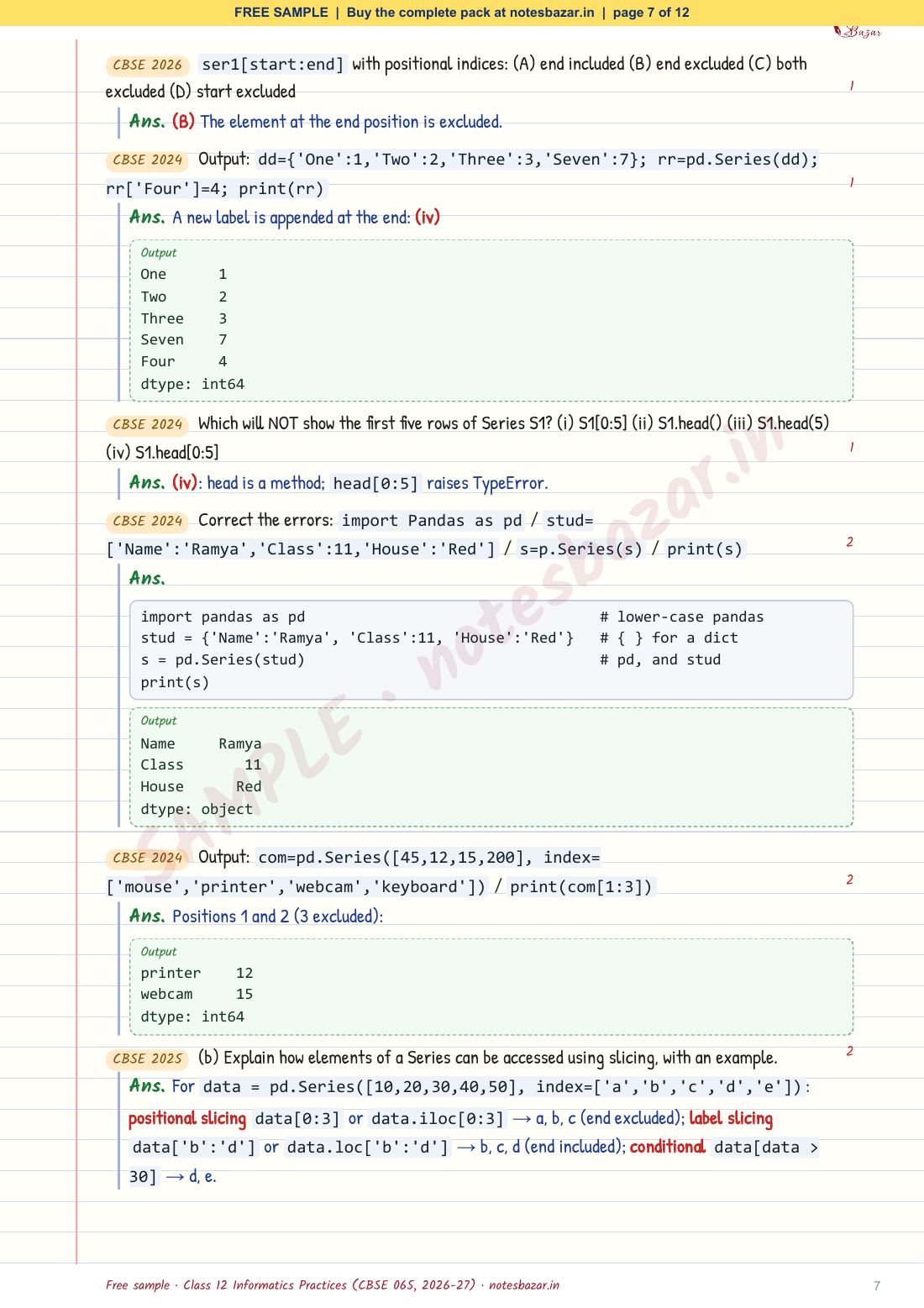Viewport: 924px width, 1308px height.
Task: Click the 'Three 3' output row
Action: 184,318
